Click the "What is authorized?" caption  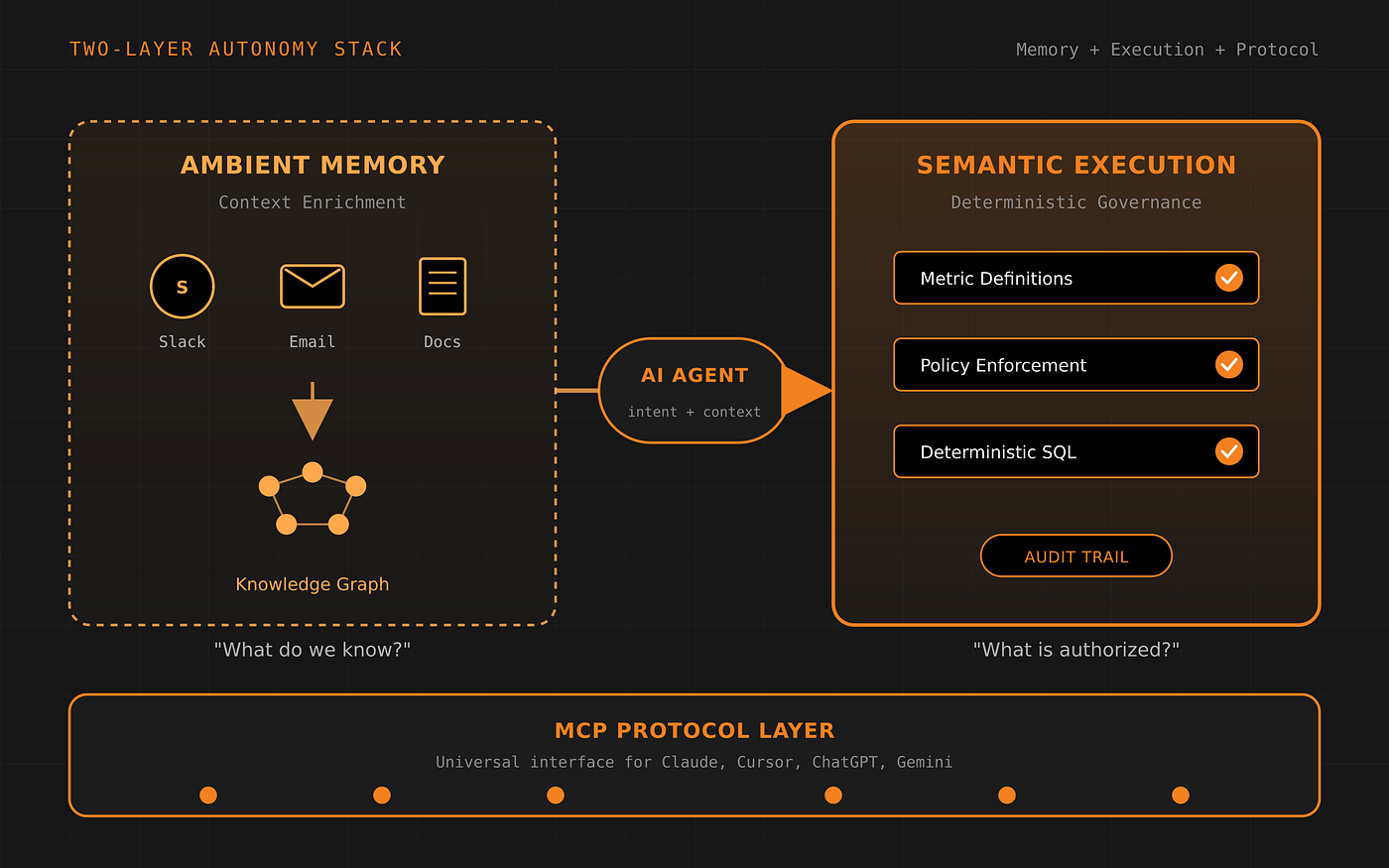pos(1076,650)
